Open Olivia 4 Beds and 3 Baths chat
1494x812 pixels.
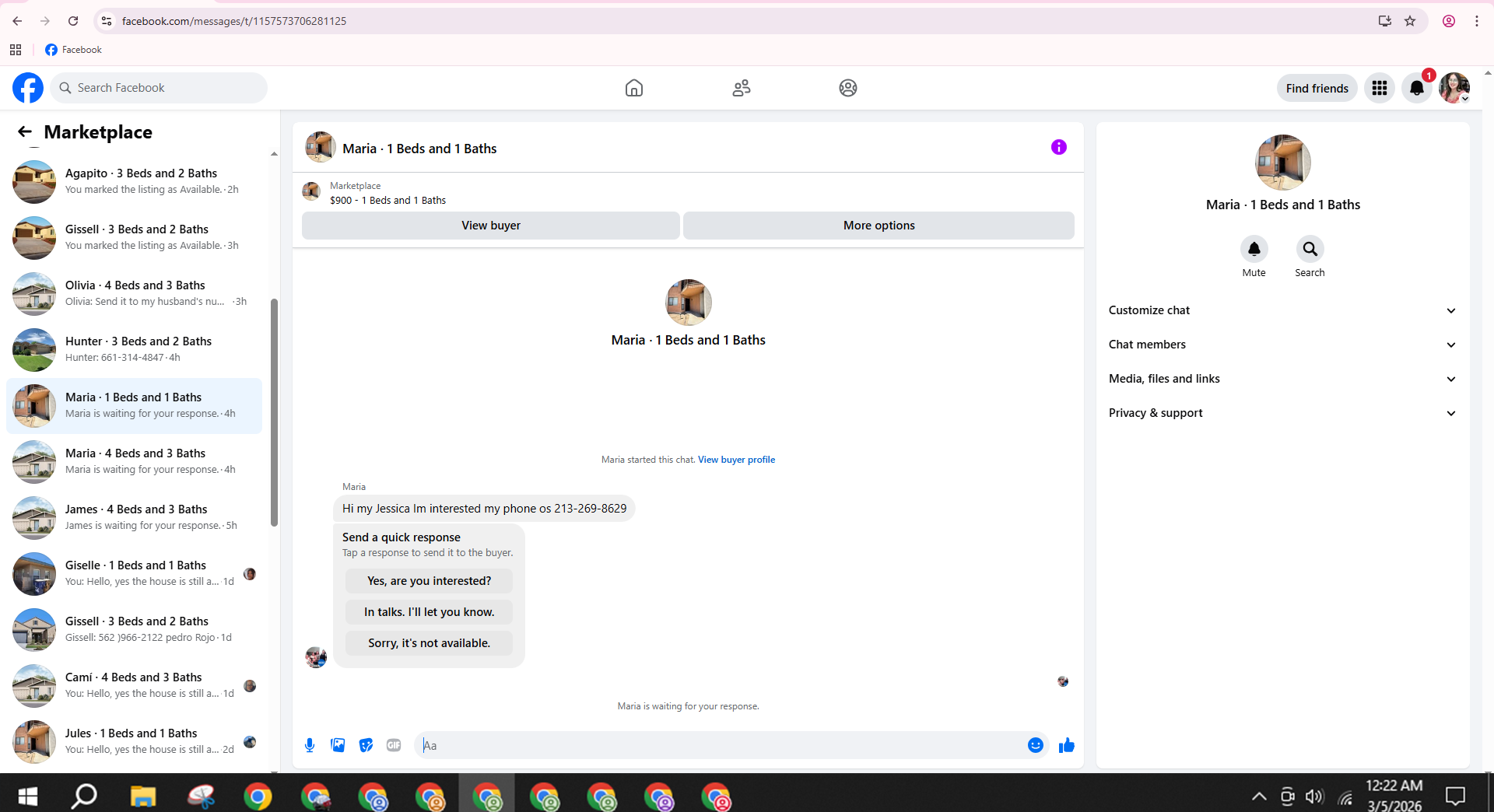[134, 293]
